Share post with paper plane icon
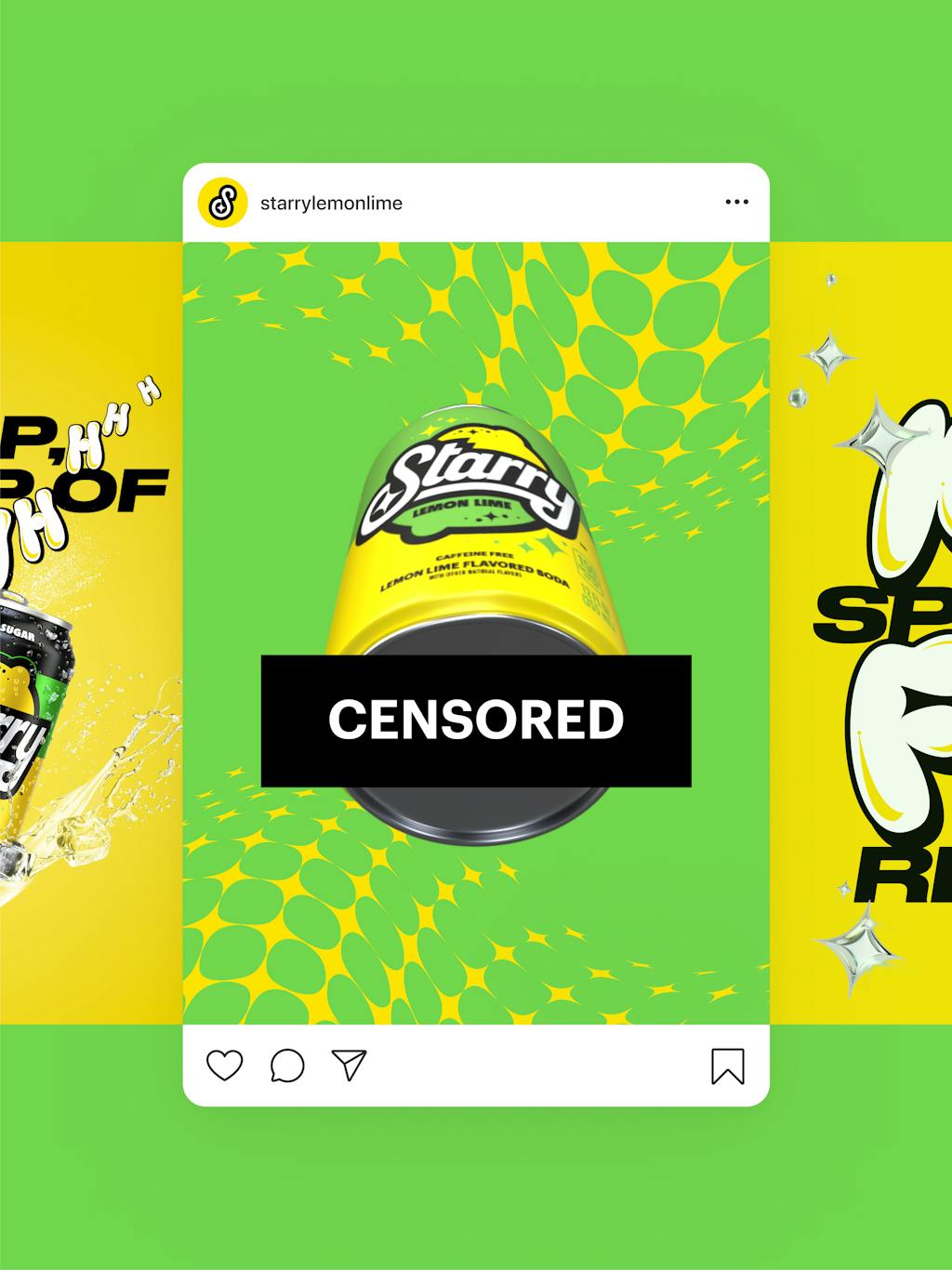Viewport: 952px width, 1270px height. [x=350, y=1065]
